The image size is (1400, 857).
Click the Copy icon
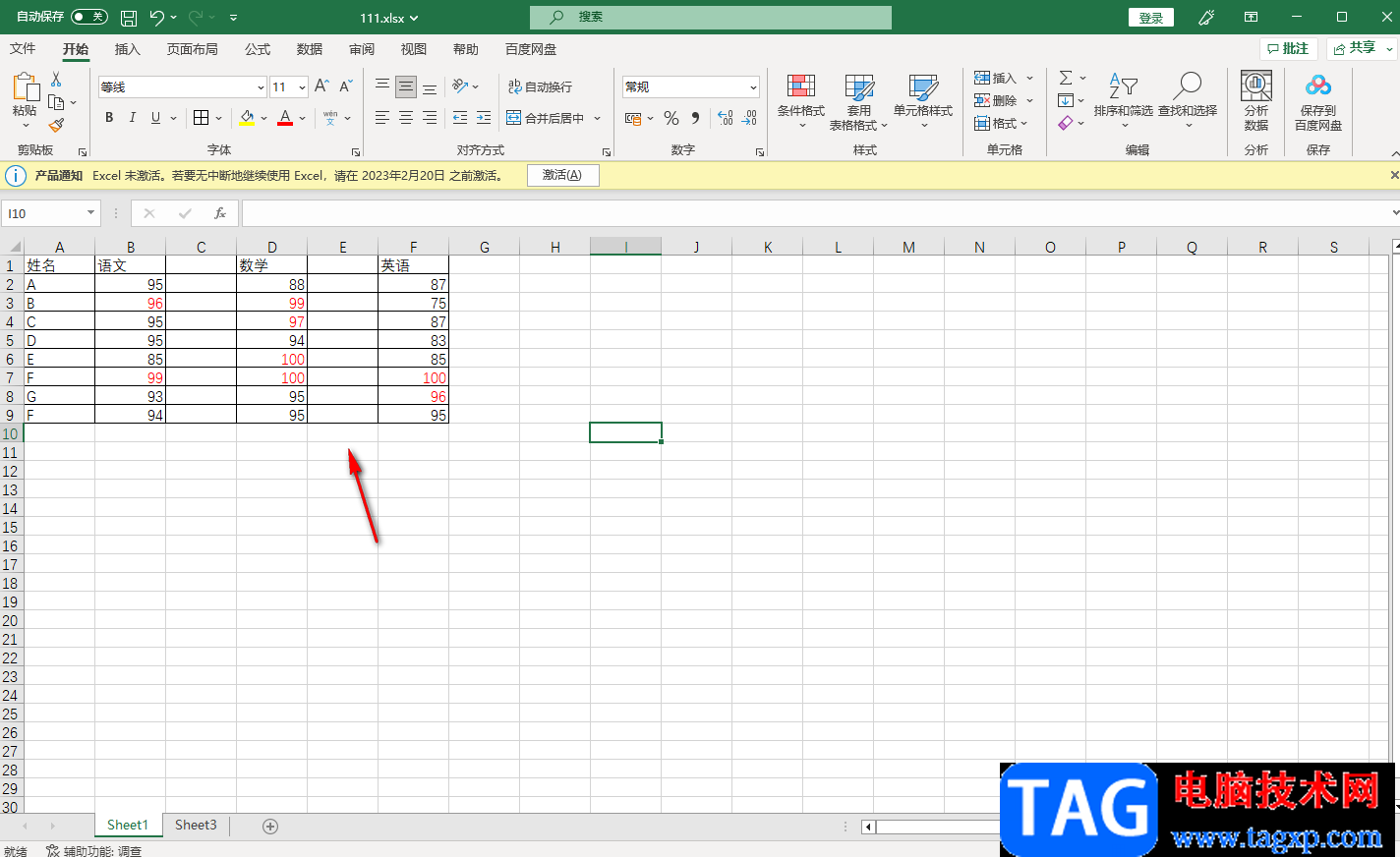[x=56, y=102]
